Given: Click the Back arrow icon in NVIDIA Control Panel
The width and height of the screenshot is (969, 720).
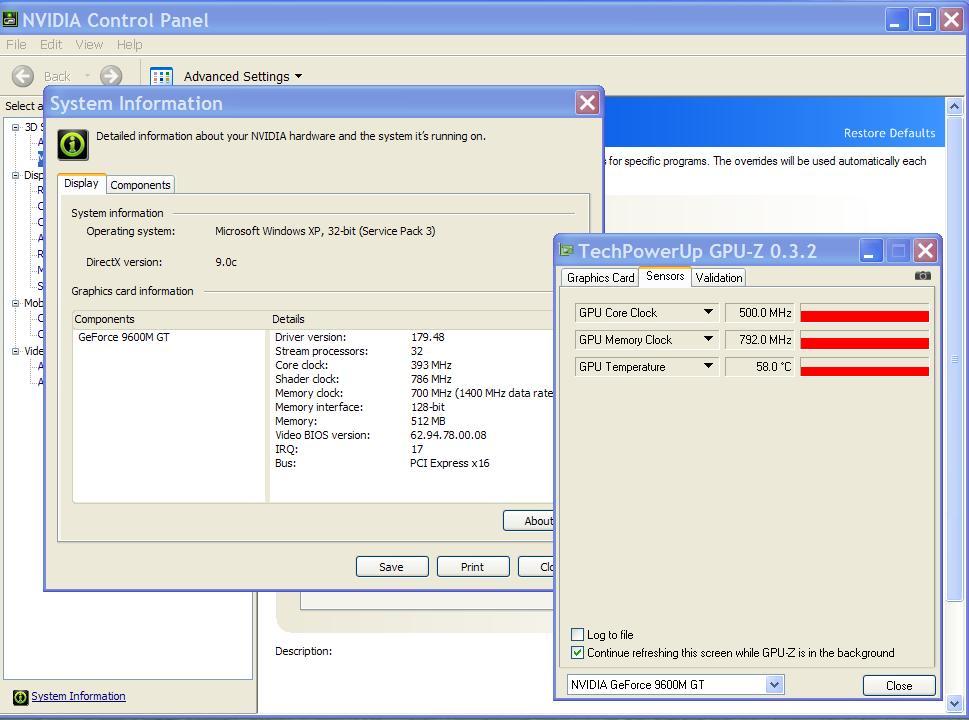Looking at the screenshot, I should click(x=23, y=76).
